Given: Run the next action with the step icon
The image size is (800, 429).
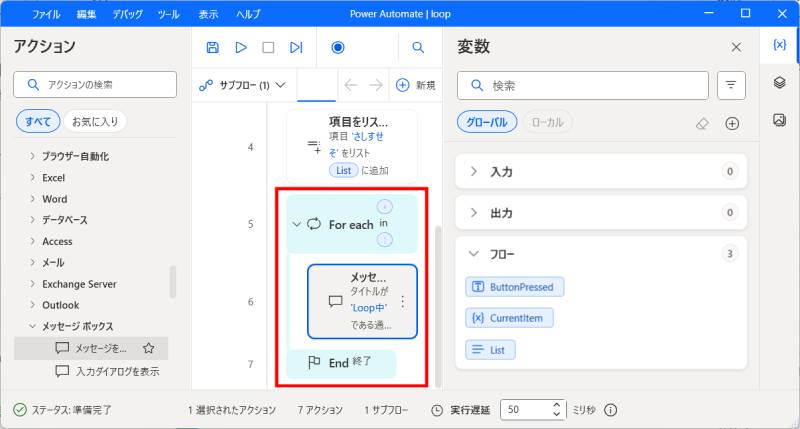Looking at the screenshot, I should (x=296, y=47).
